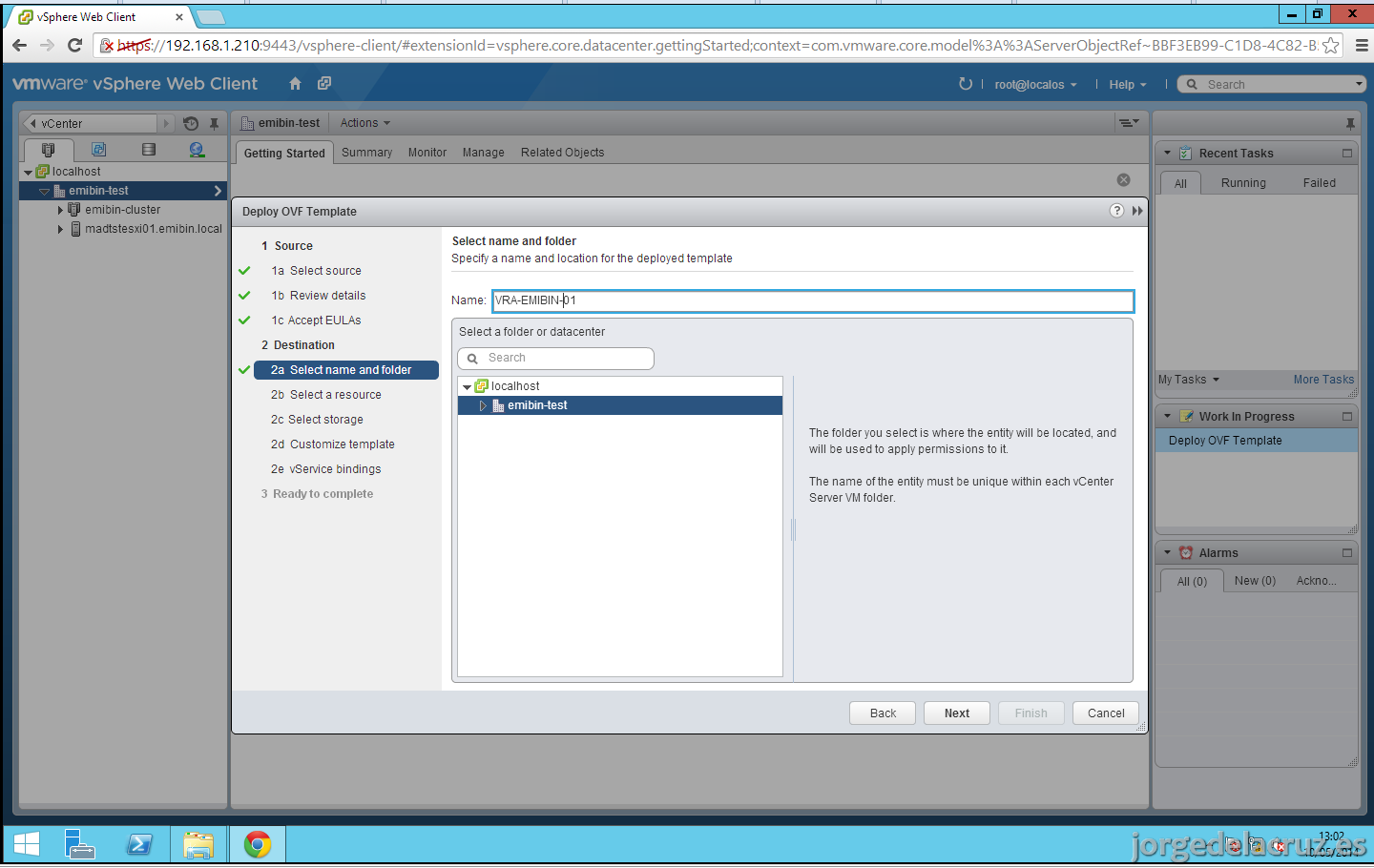The width and height of the screenshot is (1374, 868).
Task: Switch to Hosts and Clusters inventory view
Action: tap(49, 150)
